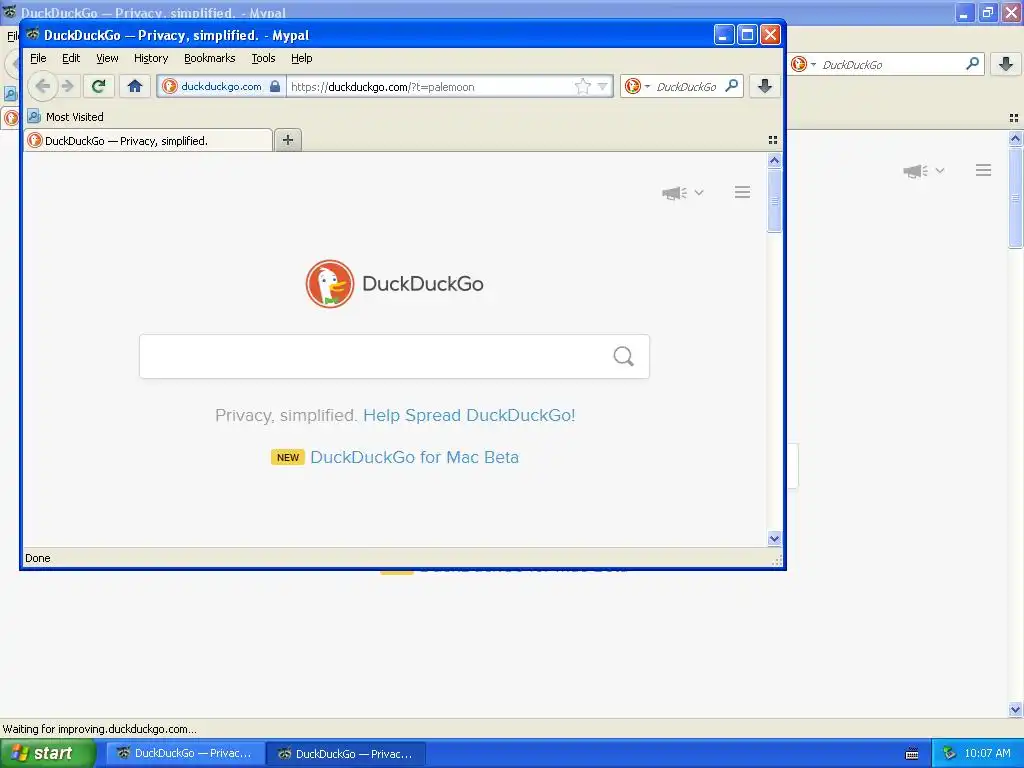The image size is (1024, 768).
Task: Click the padlock security icon in address bar
Action: click(275, 86)
